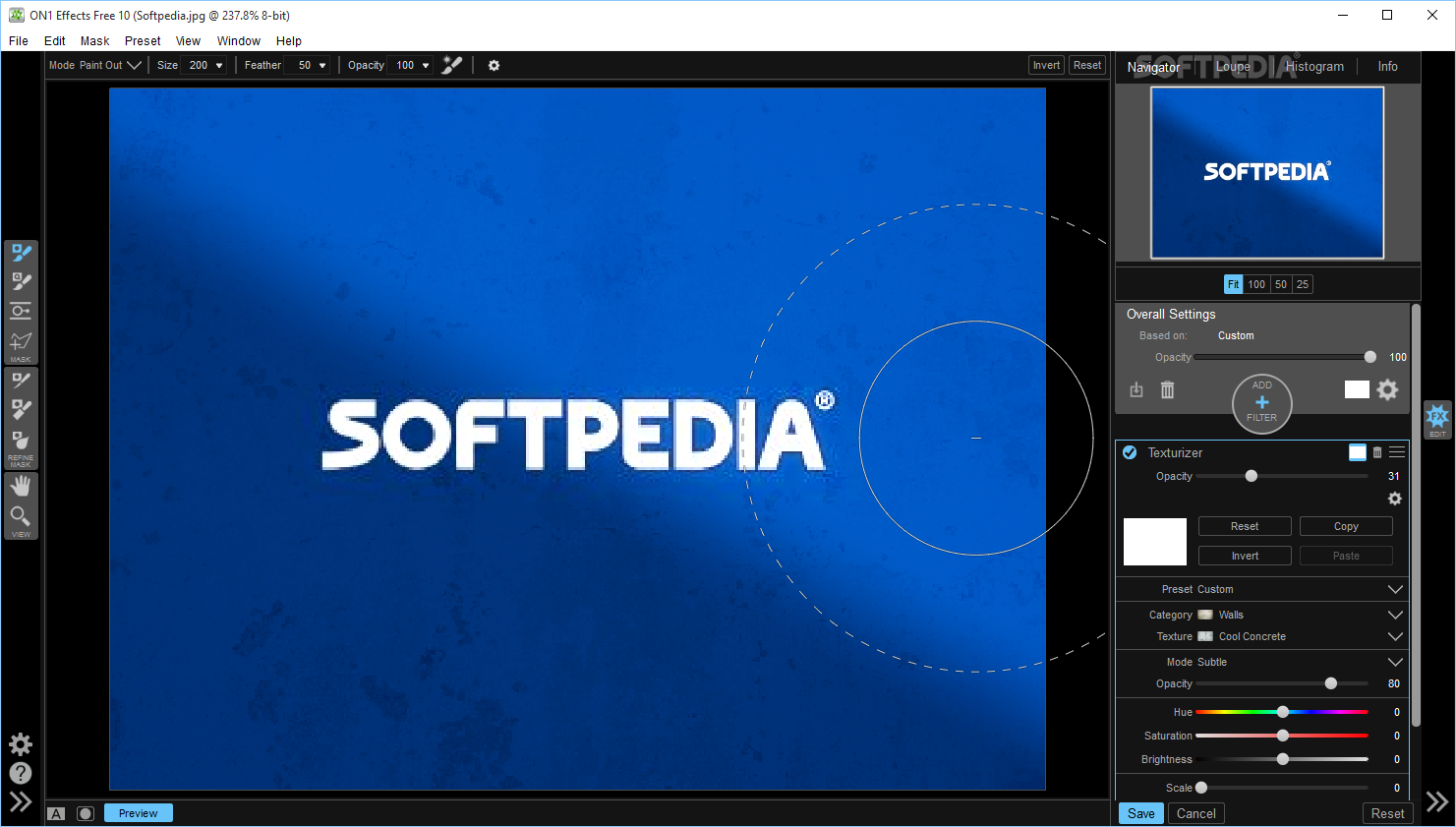Click the Overall Settings Opacity slider handle
Viewport: 1456px width, 827px height.
1370,357
